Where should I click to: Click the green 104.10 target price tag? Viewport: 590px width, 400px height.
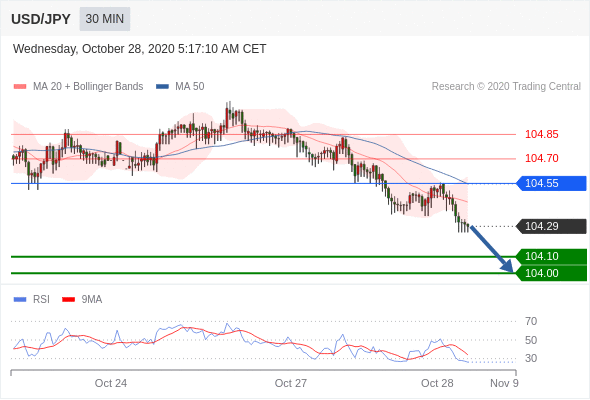(x=551, y=256)
